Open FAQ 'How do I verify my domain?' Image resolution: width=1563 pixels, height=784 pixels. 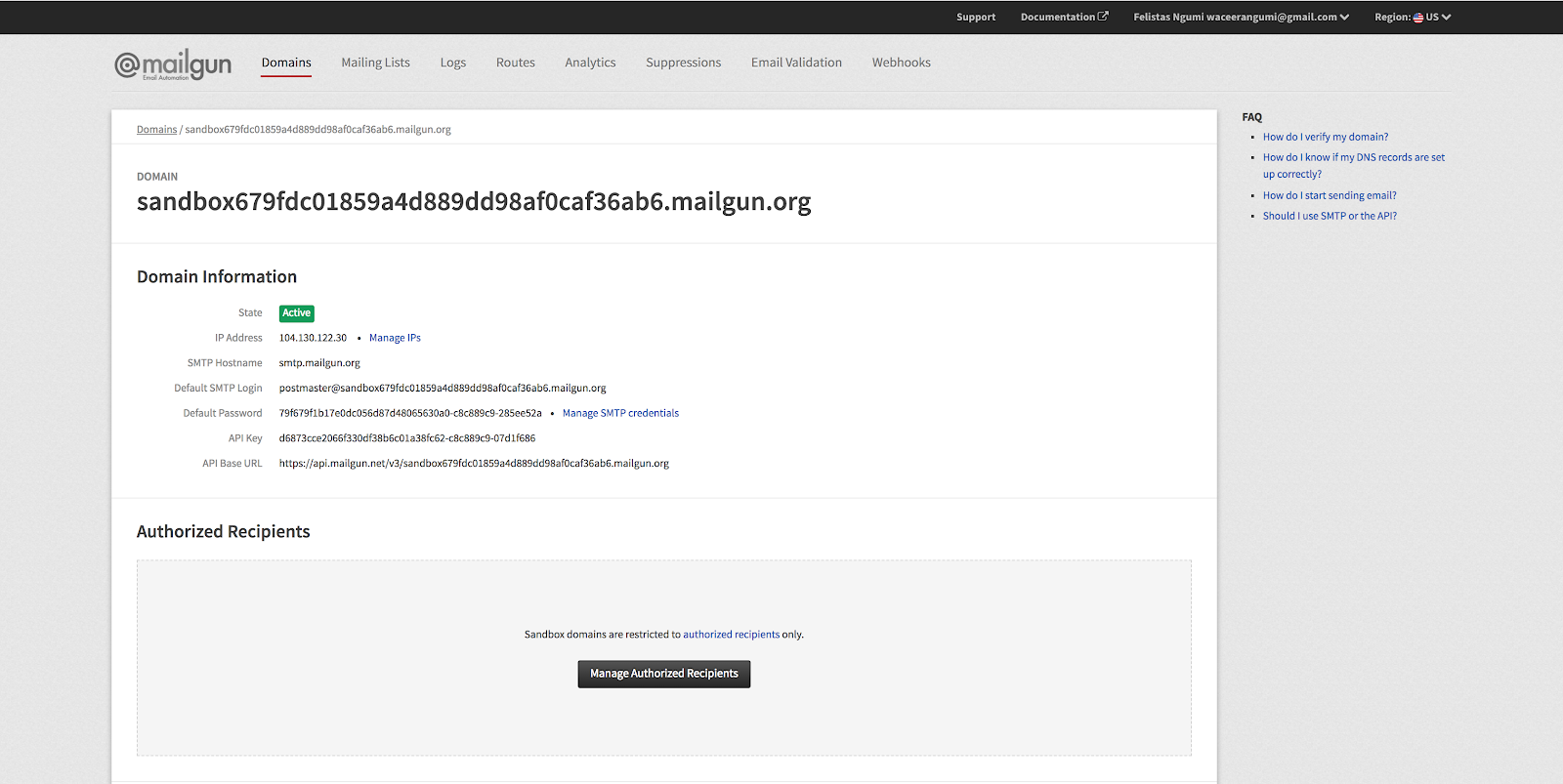pyautogui.click(x=1326, y=137)
